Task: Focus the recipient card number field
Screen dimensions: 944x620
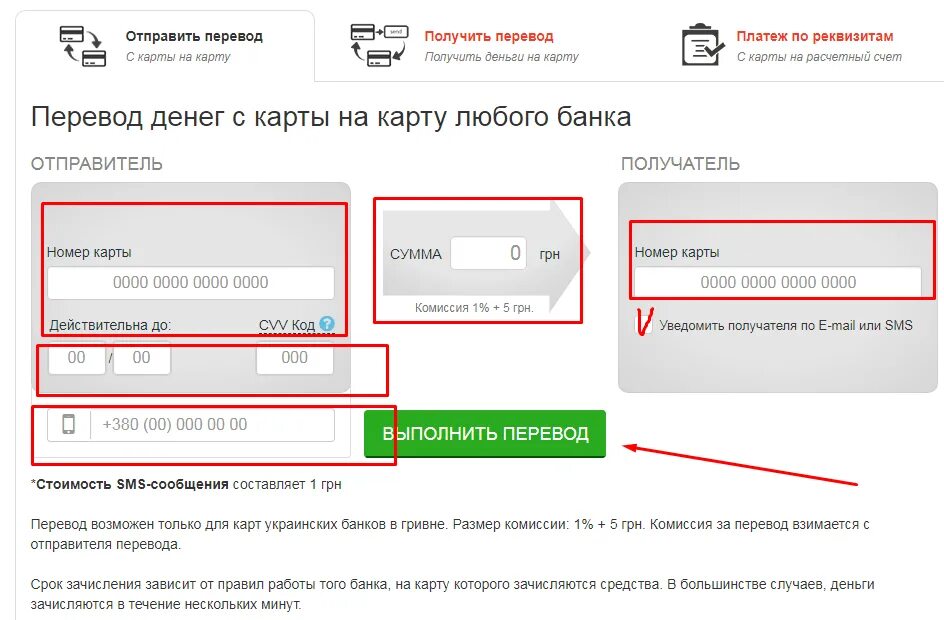Action: click(x=778, y=282)
